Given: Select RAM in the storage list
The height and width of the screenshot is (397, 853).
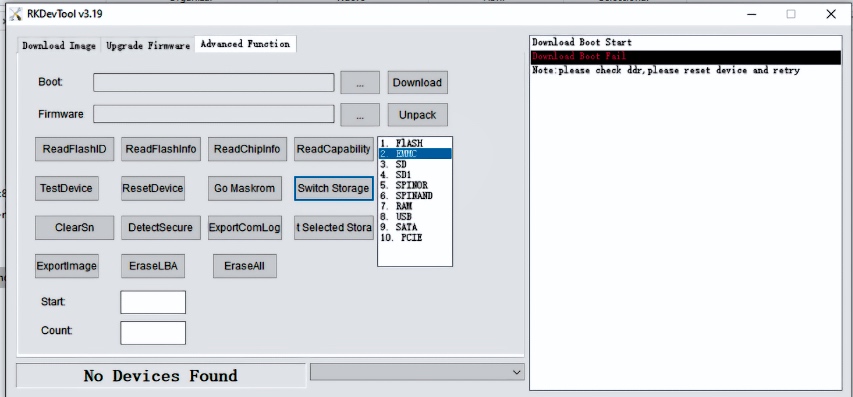Looking at the screenshot, I should [415, 206].
